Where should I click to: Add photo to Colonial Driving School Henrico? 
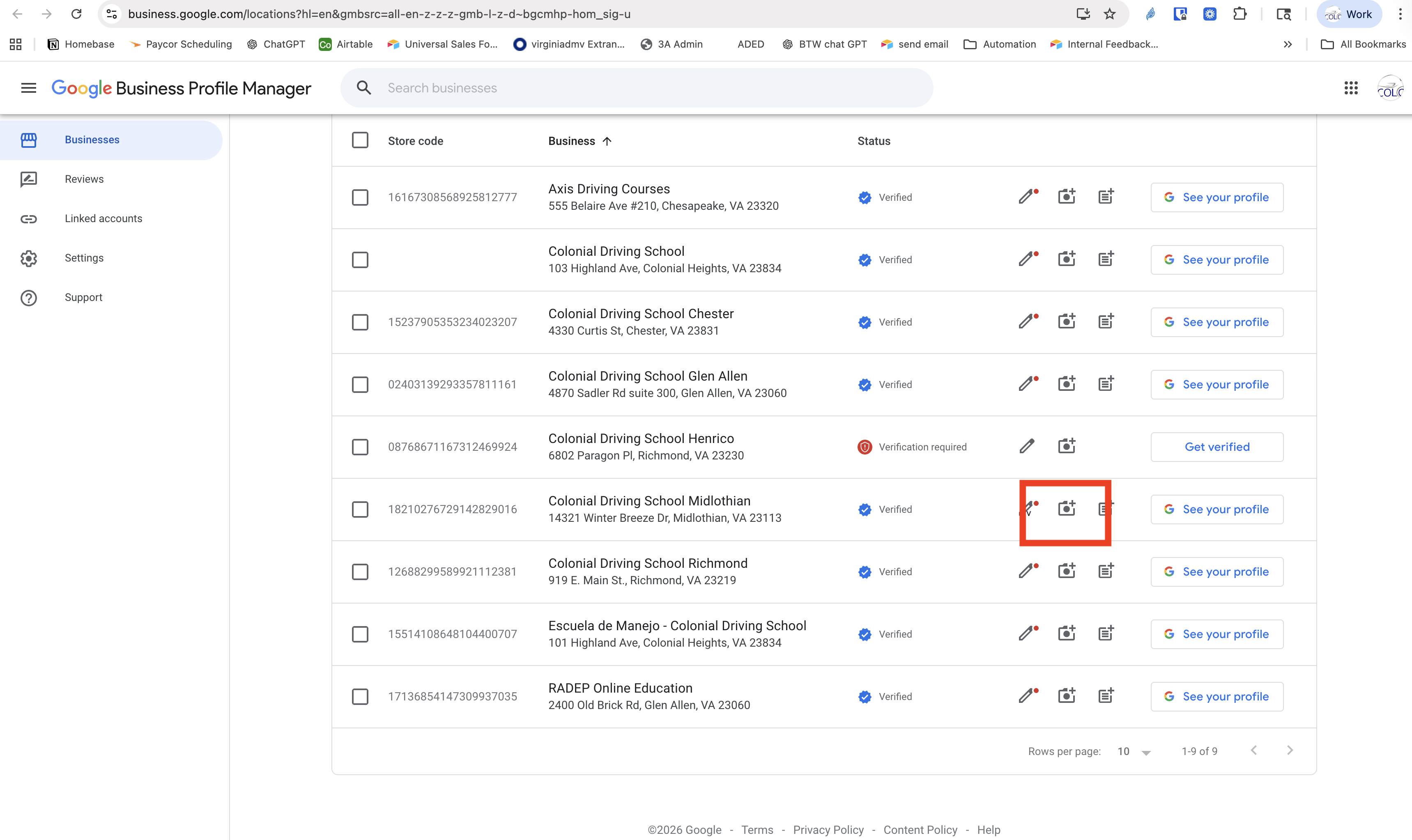[1067, 445]
